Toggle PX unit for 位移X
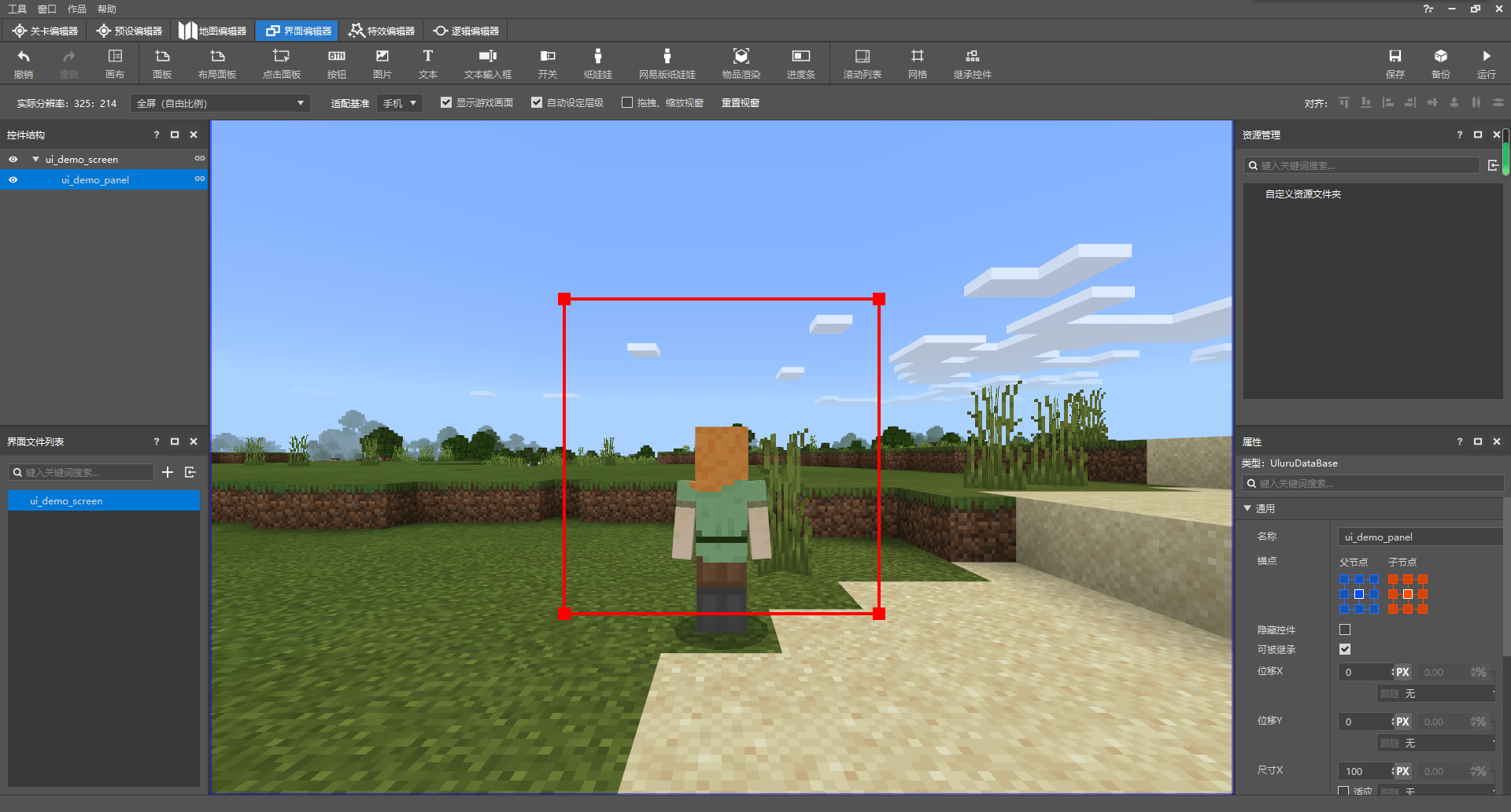 [1402, 672]
